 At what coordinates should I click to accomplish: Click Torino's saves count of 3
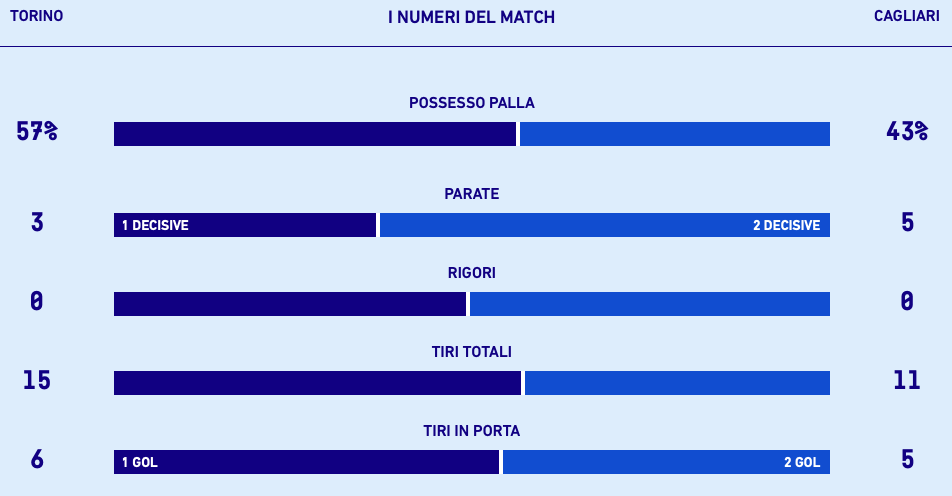coord(37,222)
